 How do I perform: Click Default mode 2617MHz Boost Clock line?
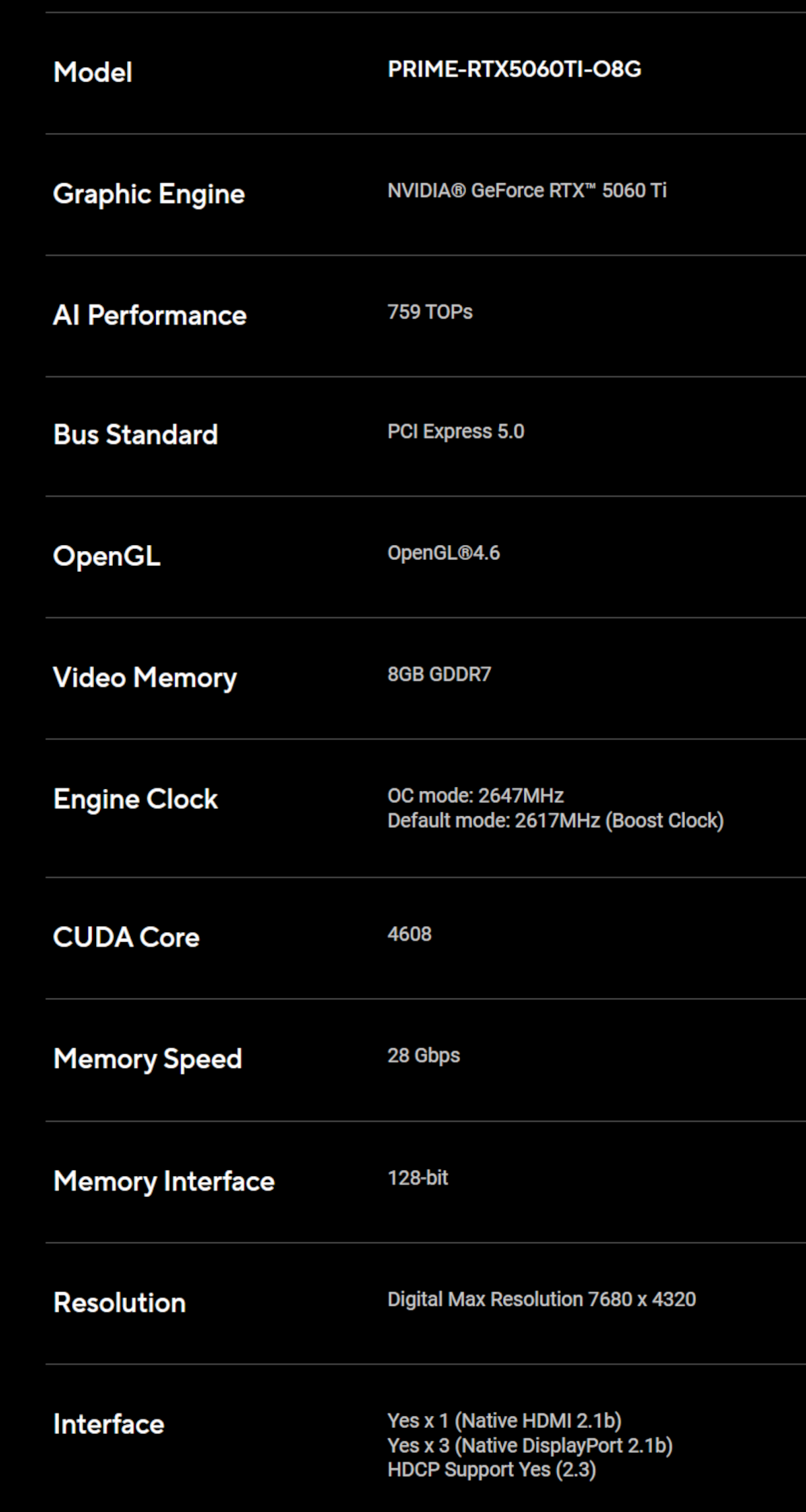[555, 821]
